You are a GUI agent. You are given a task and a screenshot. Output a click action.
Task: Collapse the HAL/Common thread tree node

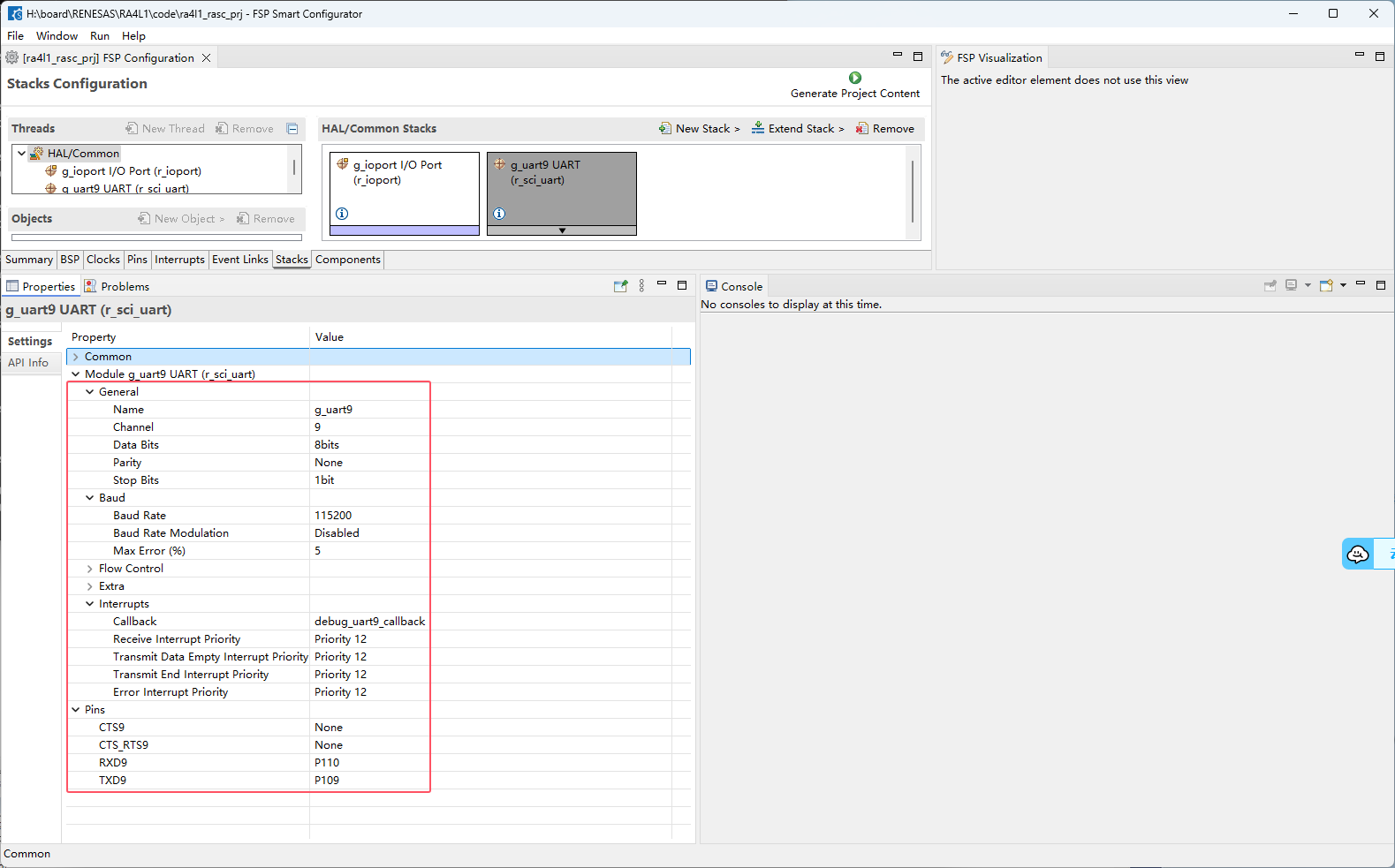[22, 153]
